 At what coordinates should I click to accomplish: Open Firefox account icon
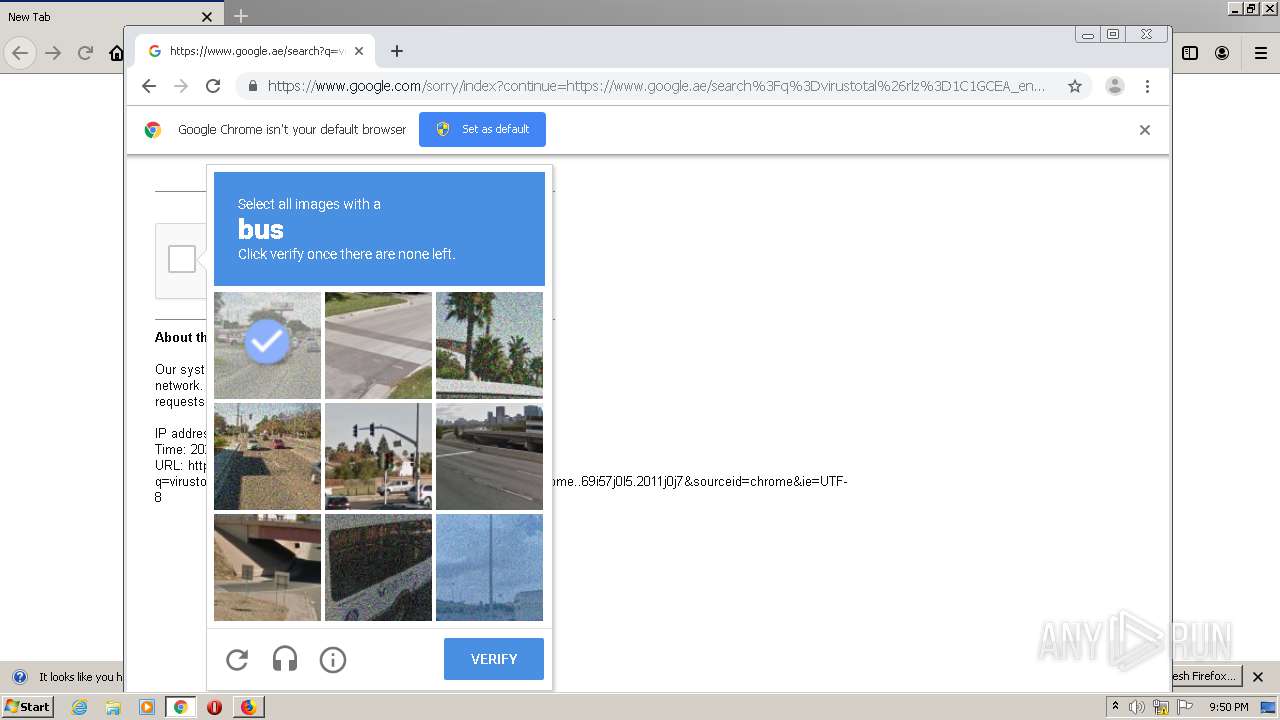[1222, 53]
